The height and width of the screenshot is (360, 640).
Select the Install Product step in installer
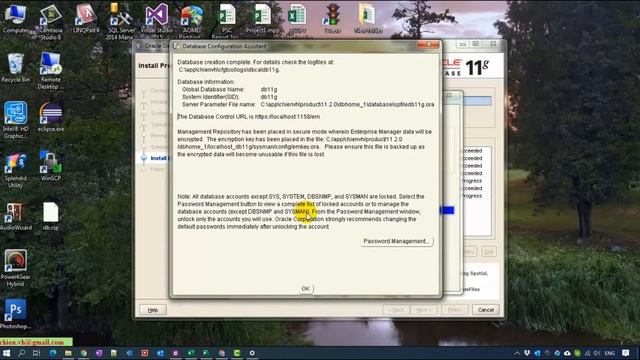158,158
